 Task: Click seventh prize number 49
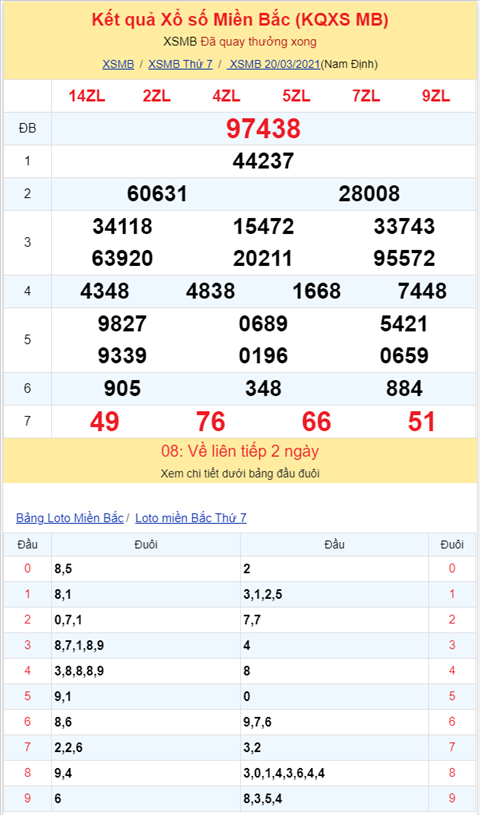click(105, 422)
